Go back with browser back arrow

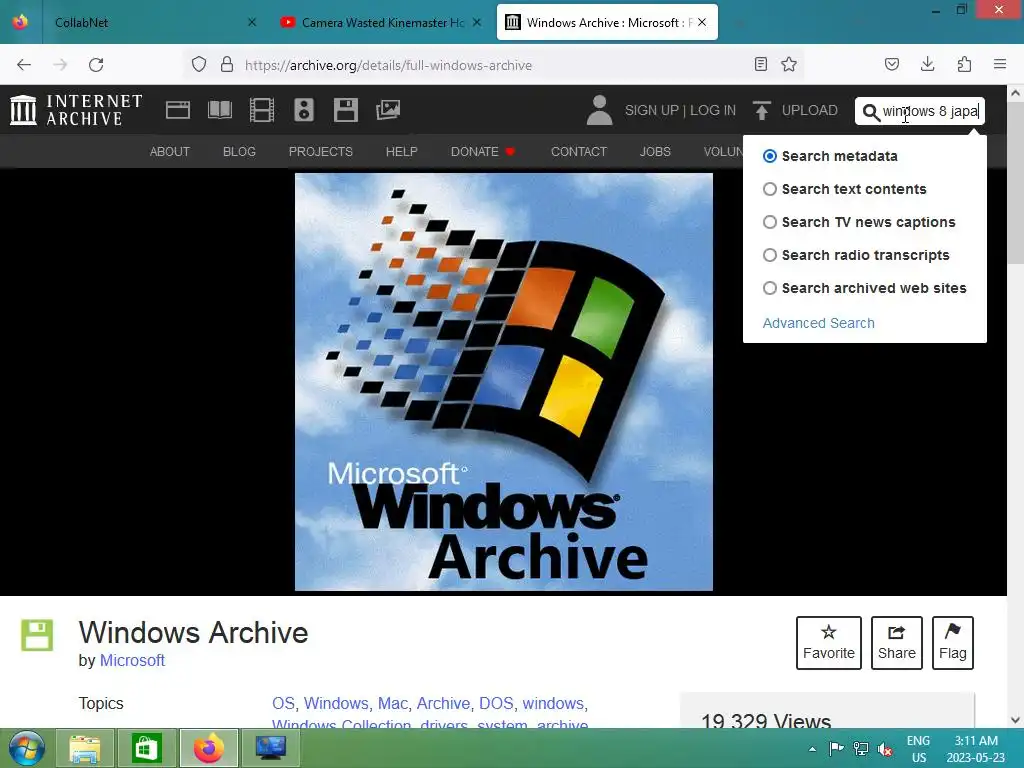(24, 65)
